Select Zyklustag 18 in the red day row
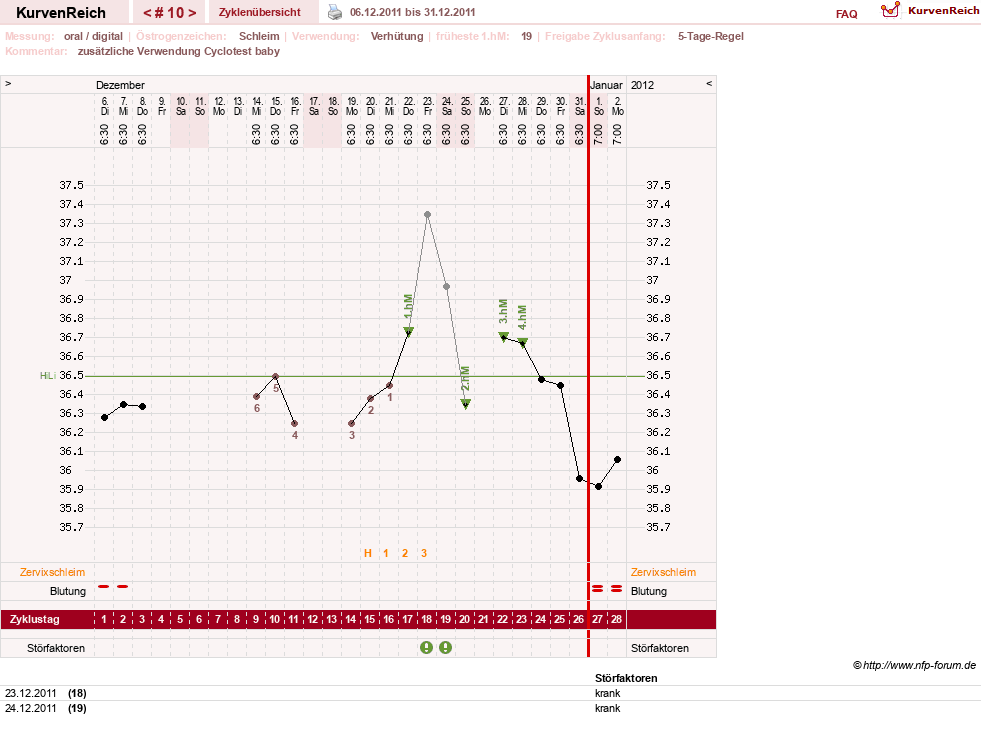Viewport: 981px width, 737px height. point(427,619)
